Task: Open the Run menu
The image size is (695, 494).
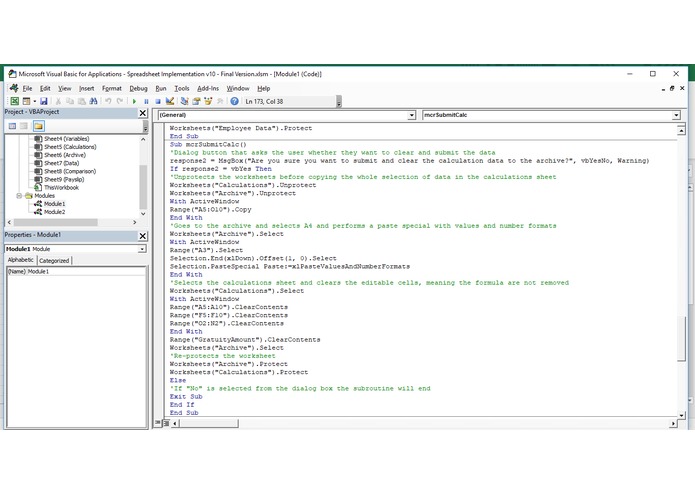Action: pos(161,89)
